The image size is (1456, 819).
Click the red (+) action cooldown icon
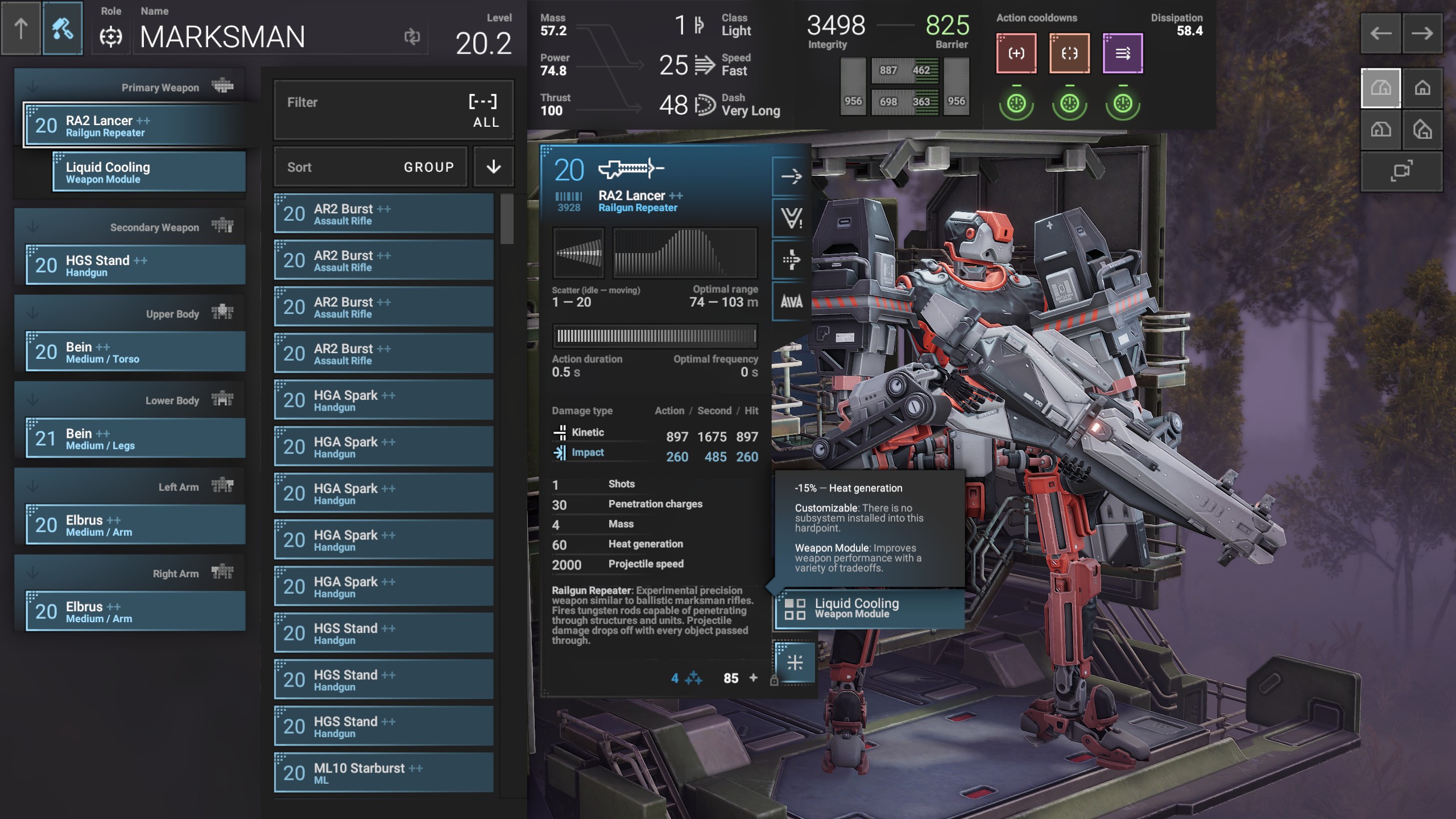click(1016, 53)
